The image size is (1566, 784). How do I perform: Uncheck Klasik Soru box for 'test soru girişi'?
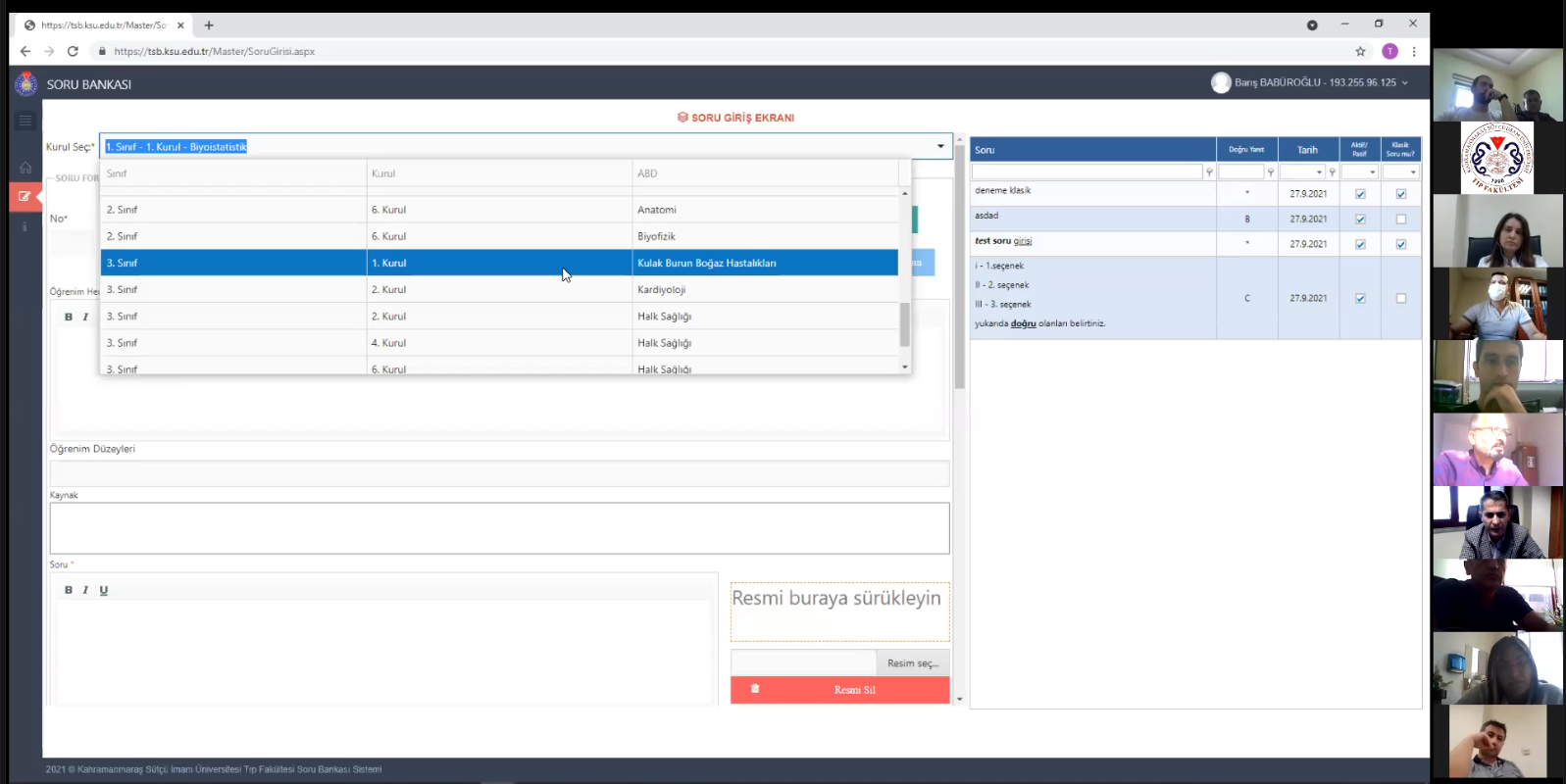coord(1400,244)
